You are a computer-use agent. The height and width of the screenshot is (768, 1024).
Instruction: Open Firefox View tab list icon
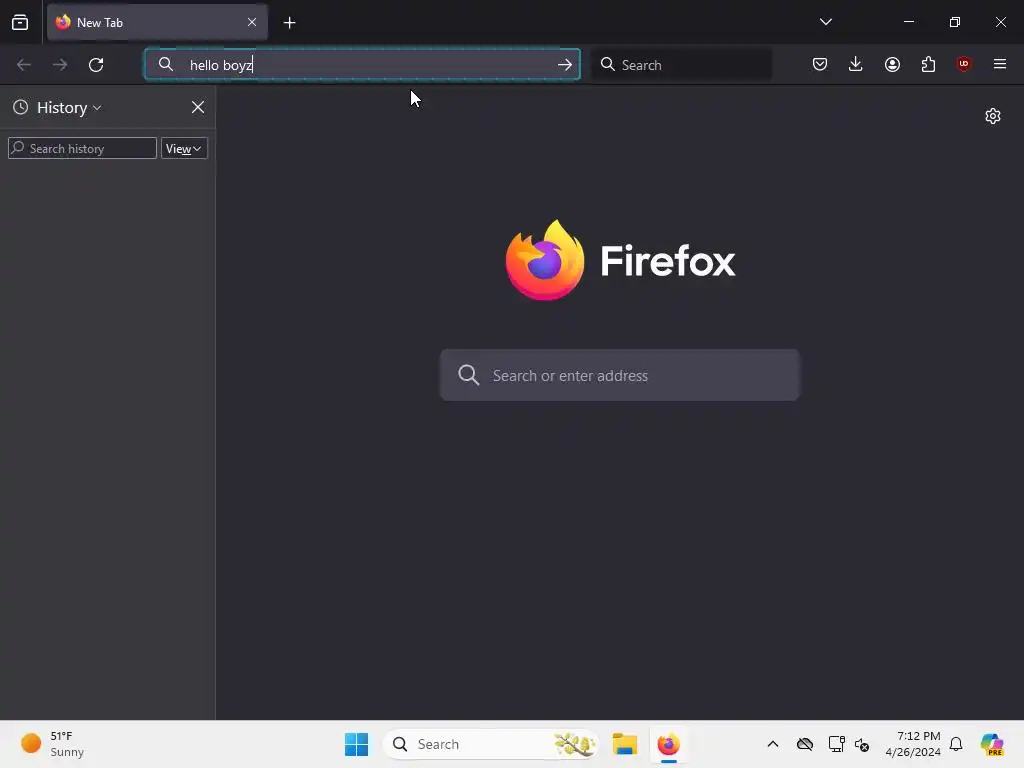pyautogui.click(x=20, y=23)
